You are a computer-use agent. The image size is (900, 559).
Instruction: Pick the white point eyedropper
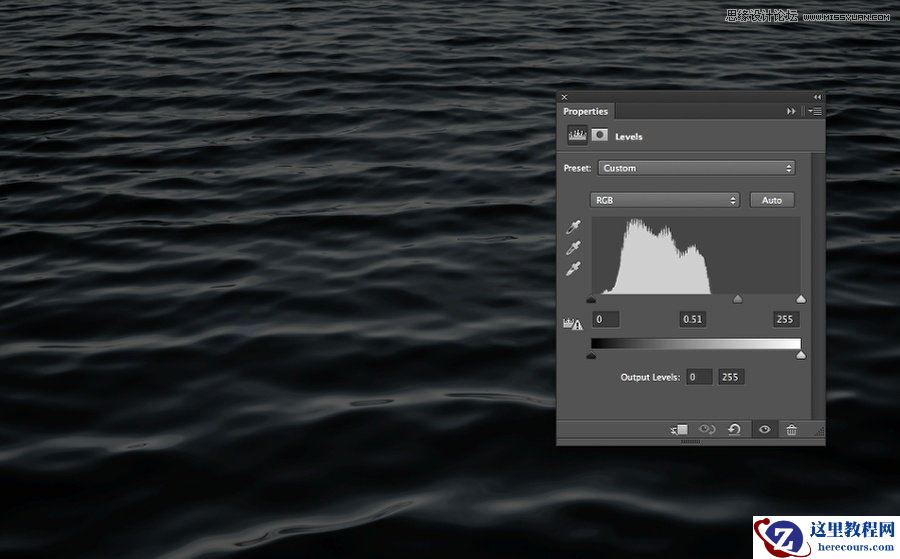tap(573, 269)
